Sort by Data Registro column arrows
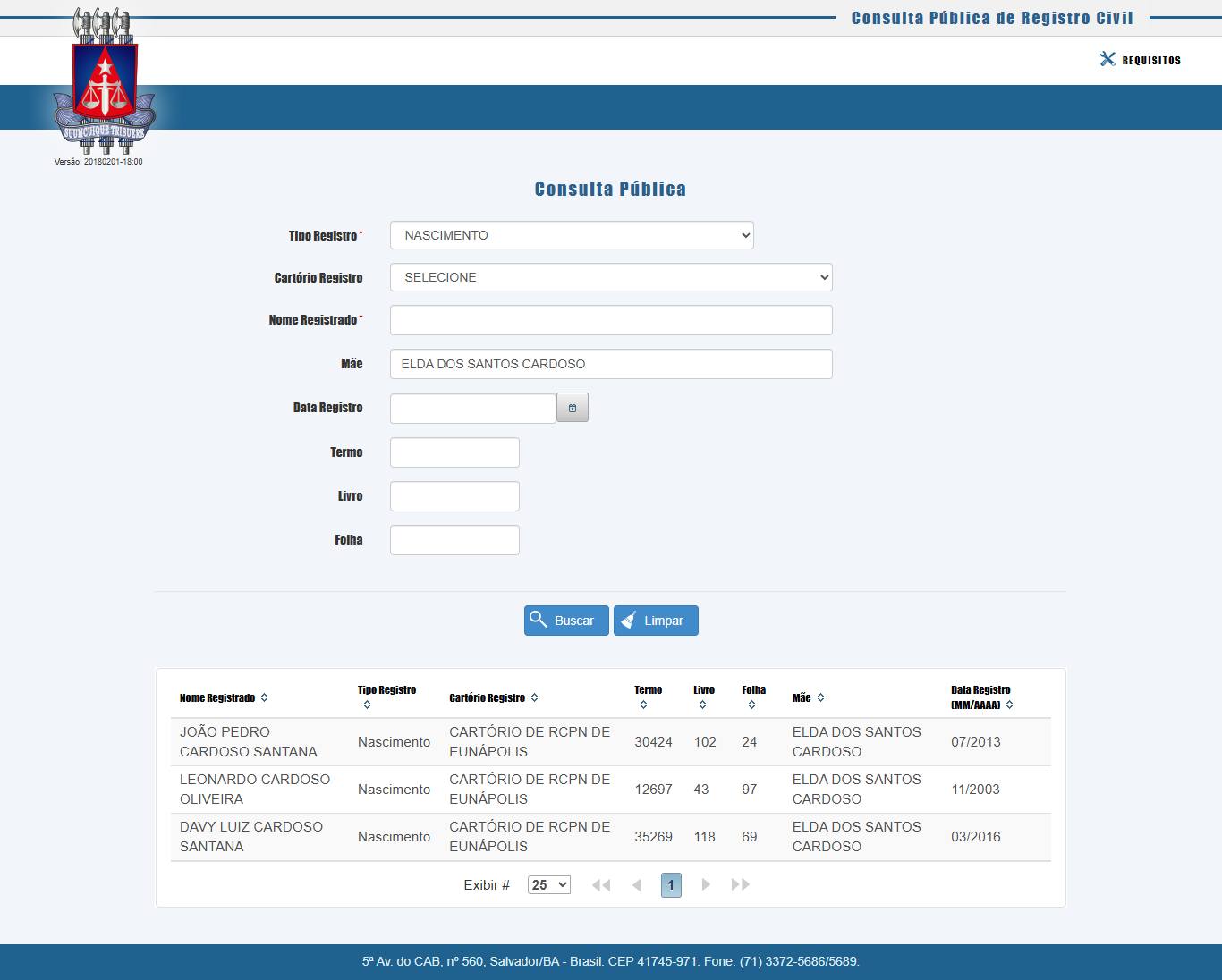The width and height of the screenshot is (1222, 980). (1009, 705)
